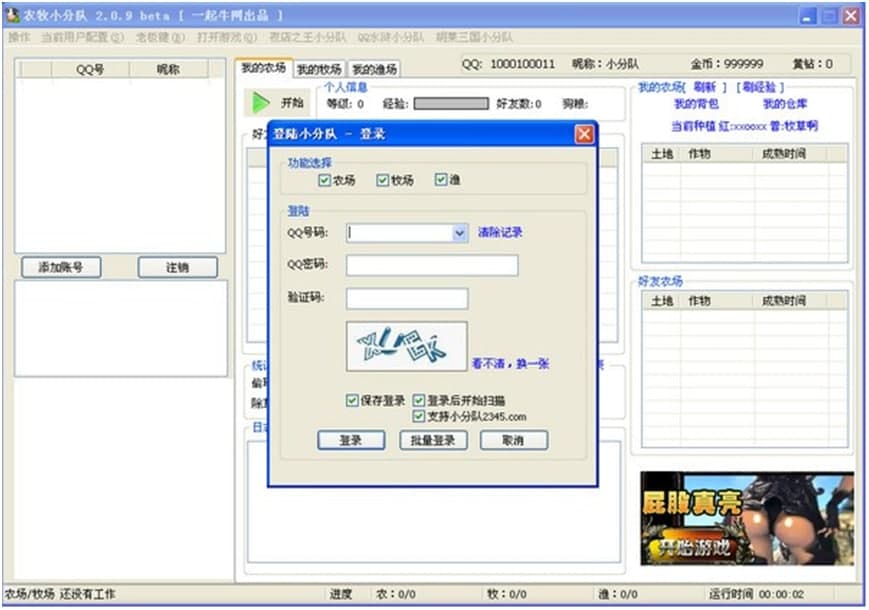This screenshot has height=610, width=869.
Task: Click the captcha image to view it
Action: point(404,343)
